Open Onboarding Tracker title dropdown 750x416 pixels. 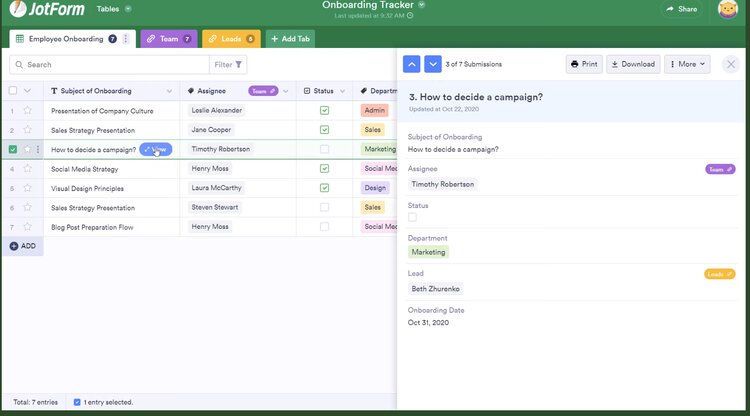(x=421, y=5)
